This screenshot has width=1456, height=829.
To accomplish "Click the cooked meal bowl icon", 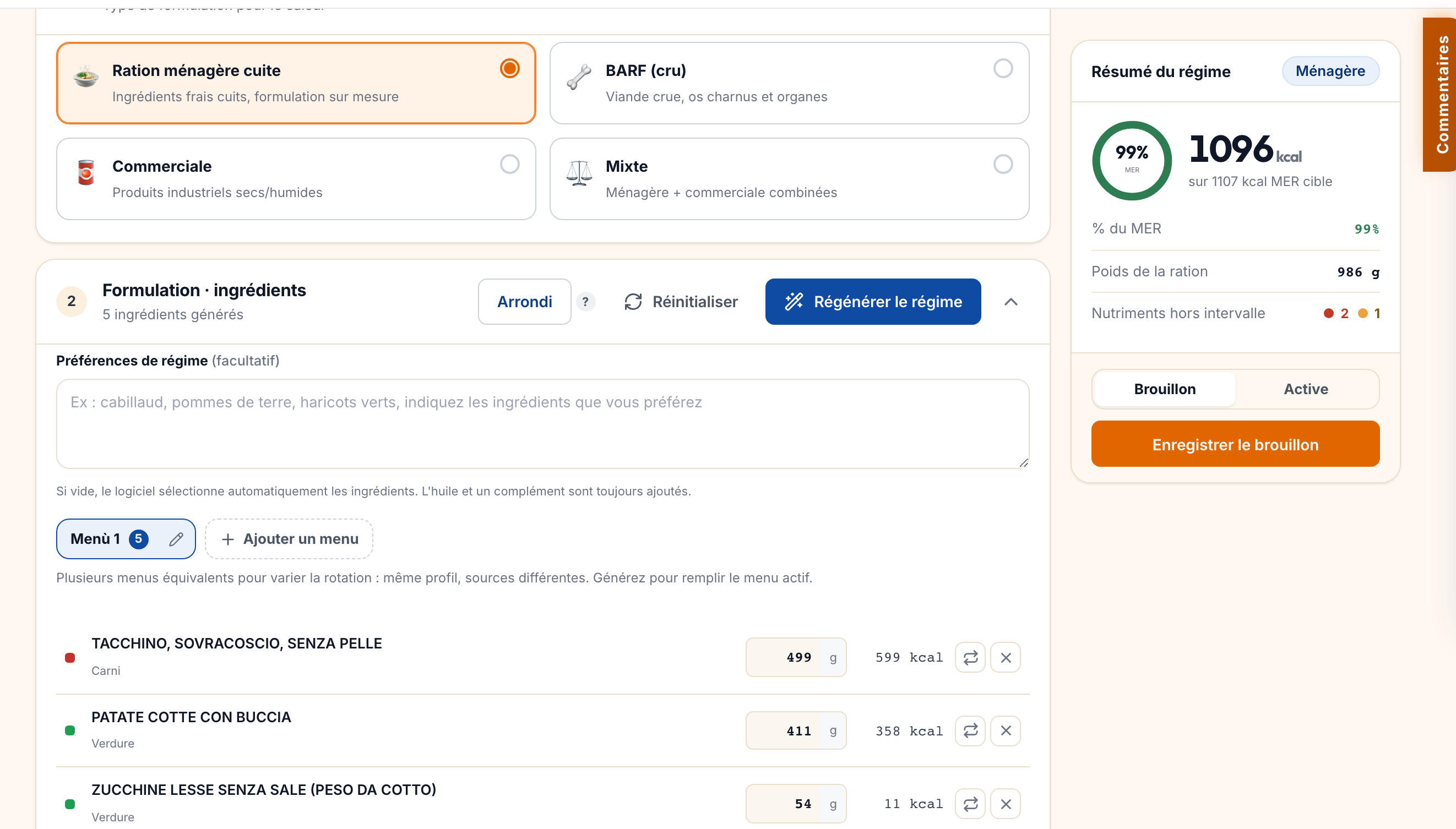I will [86, 77].
